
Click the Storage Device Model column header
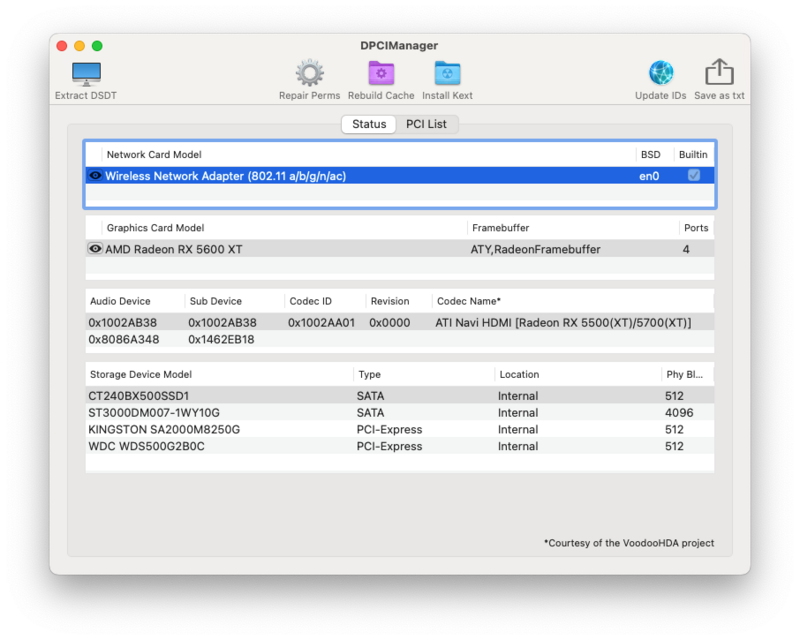[140, 375]
